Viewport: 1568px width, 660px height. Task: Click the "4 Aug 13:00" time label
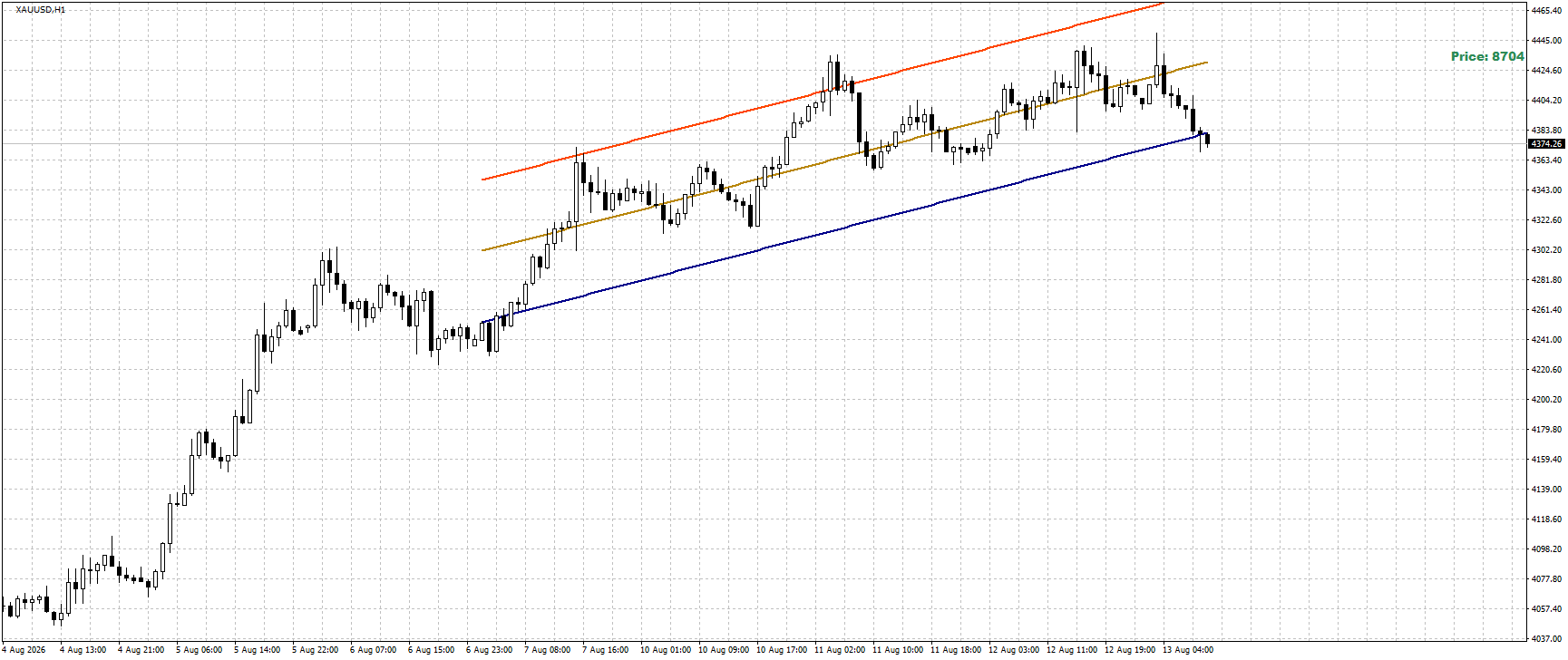83,650
